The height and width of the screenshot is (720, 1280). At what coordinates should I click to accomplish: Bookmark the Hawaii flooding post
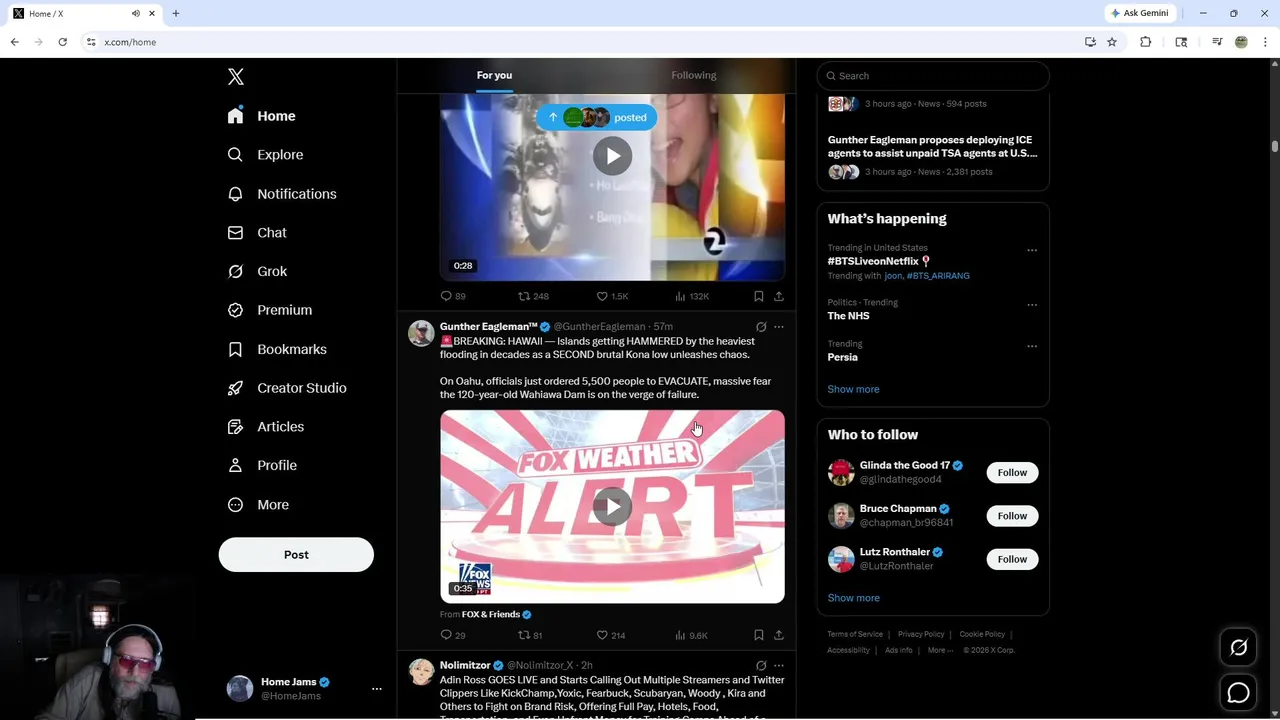pos(758,635)
